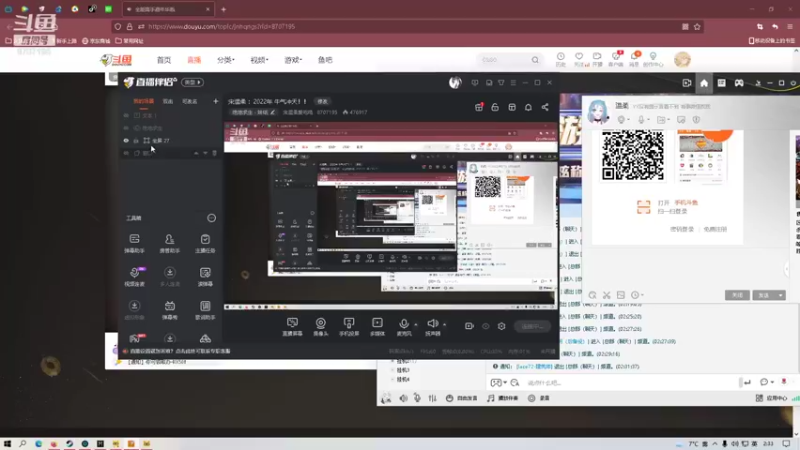800x450 pixels.
Task: Open speaker options arrow
Action: [444, 324]
